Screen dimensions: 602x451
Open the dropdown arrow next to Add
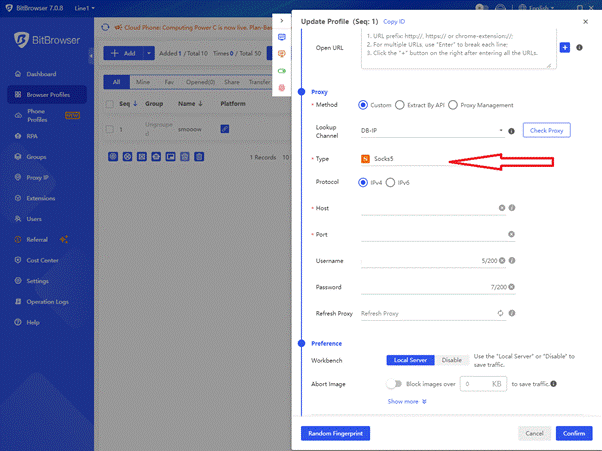pos(149,52)
